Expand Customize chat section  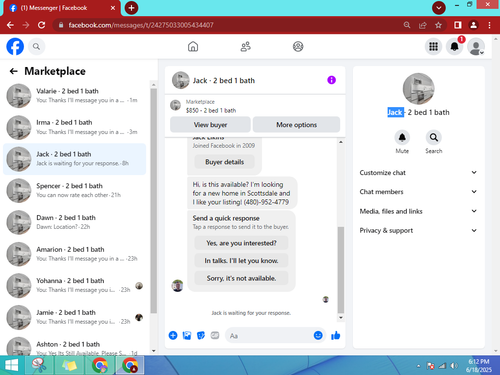[418, 173]
